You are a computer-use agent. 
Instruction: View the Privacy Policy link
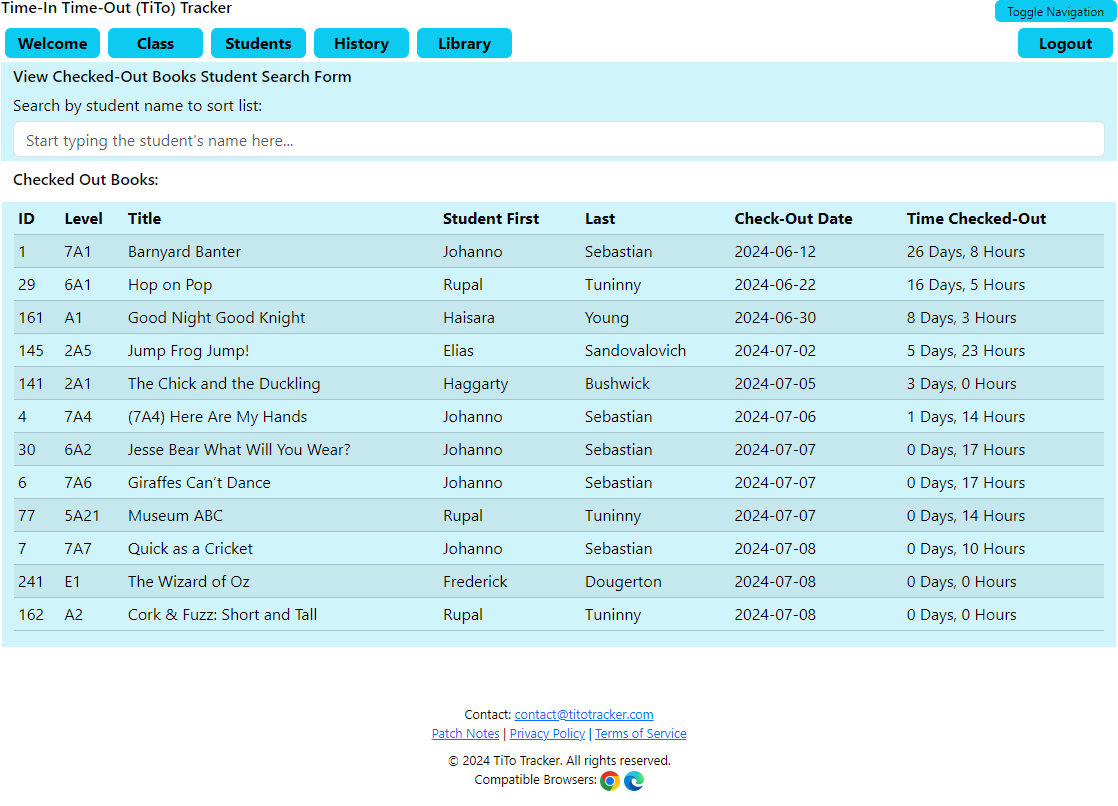pos(547,734)
